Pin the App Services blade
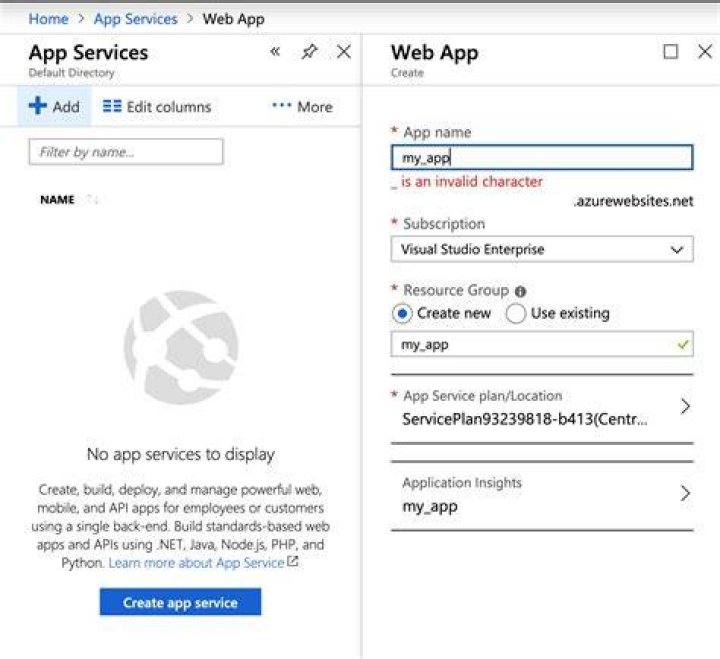 tap(309, 51)
